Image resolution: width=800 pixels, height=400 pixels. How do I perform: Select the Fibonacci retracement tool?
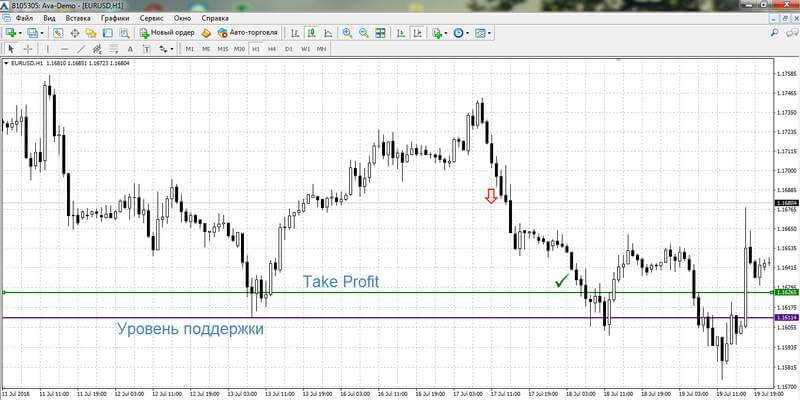pos(114,49)
